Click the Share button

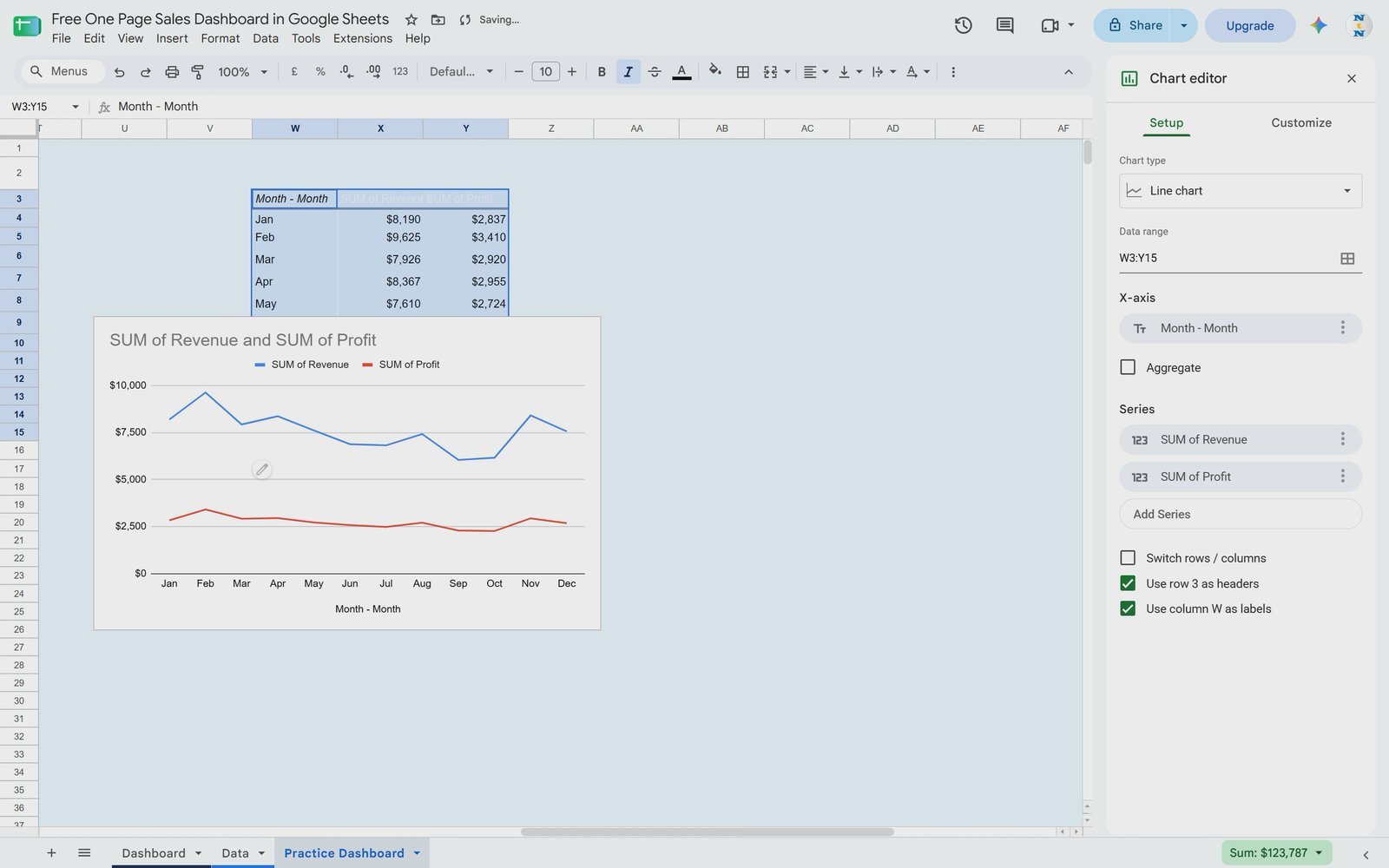click(x=1133, y=25)
